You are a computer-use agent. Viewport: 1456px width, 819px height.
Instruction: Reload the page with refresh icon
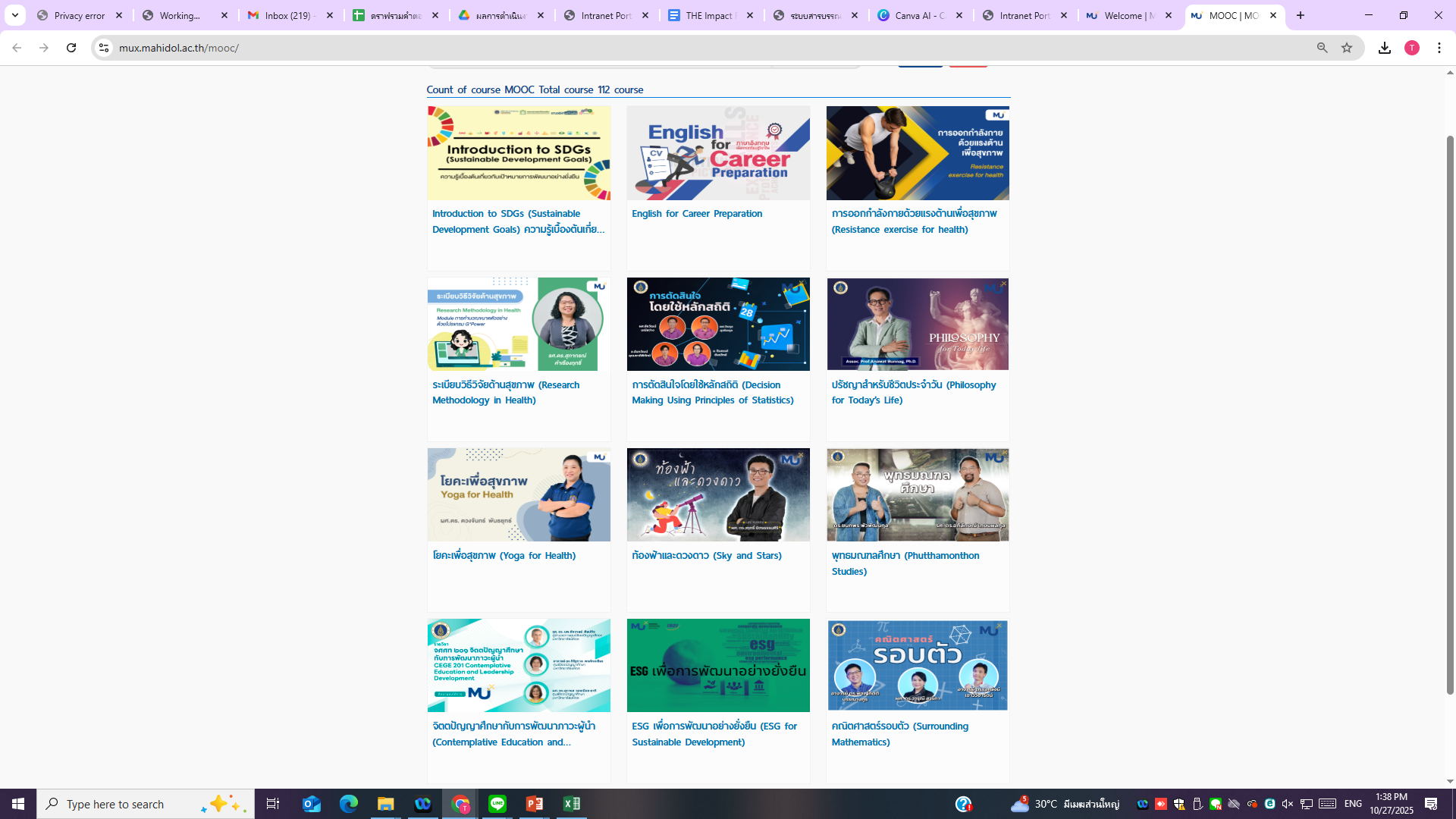click(x=71, y=48)
